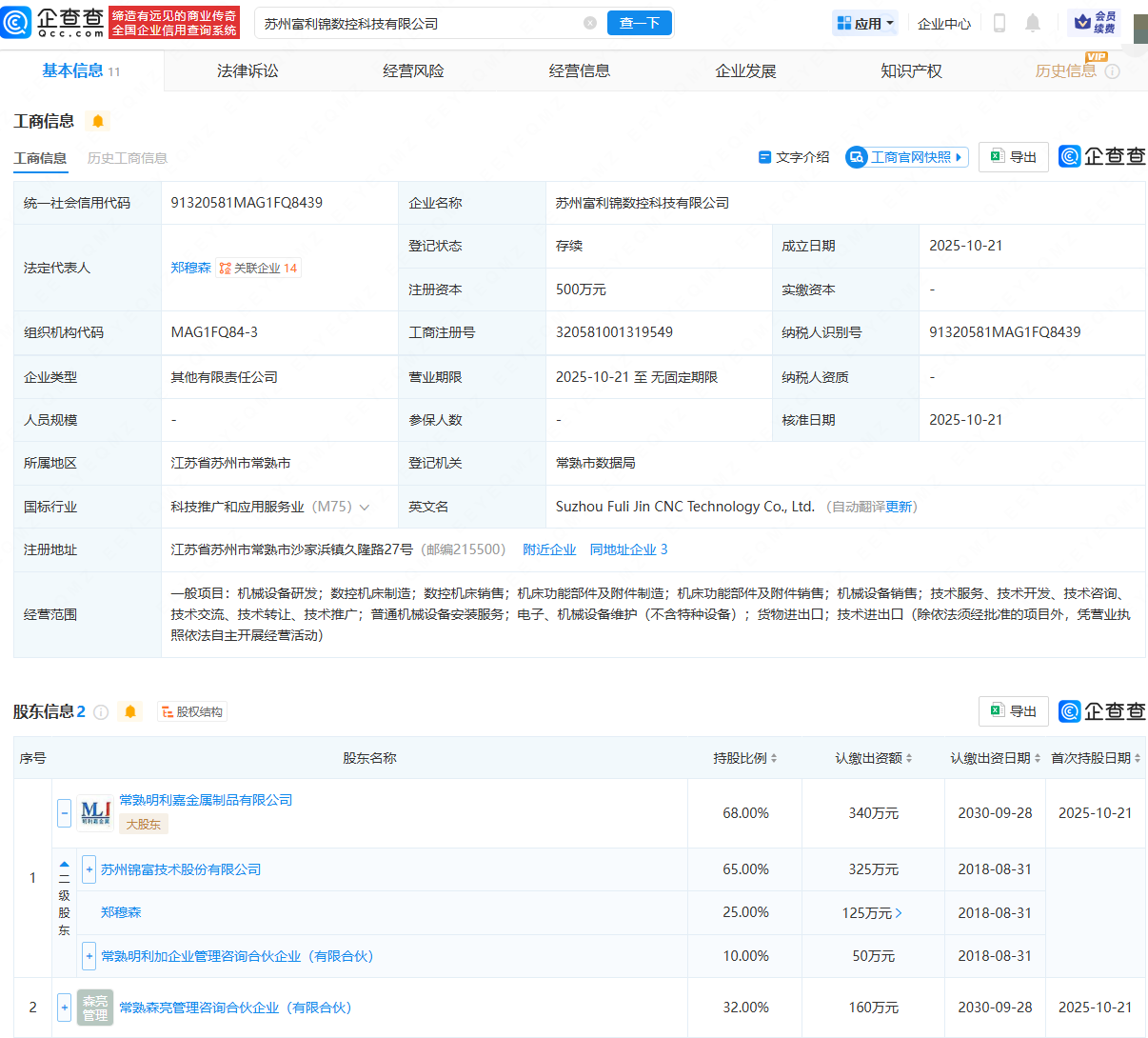This screenshot has height=1038, width=1148.
Task: Clear the search box with X icon
Action: [x=590, y=23]
